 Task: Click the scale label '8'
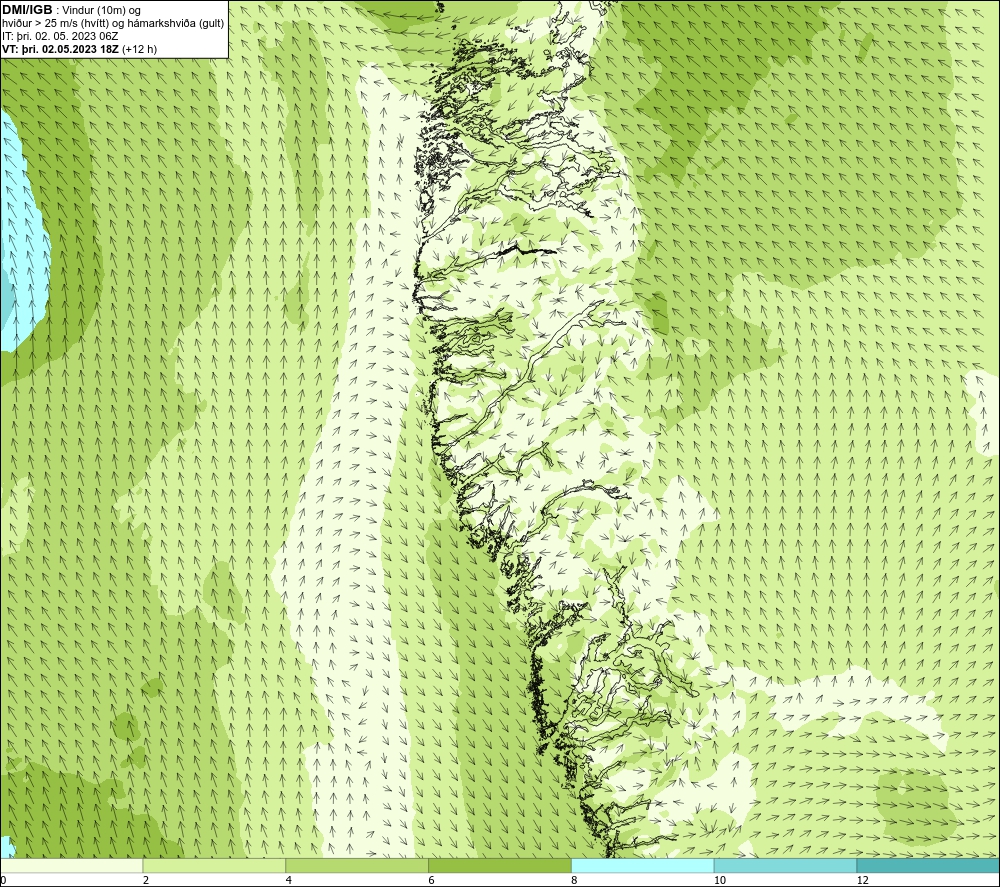click(575, 881)
